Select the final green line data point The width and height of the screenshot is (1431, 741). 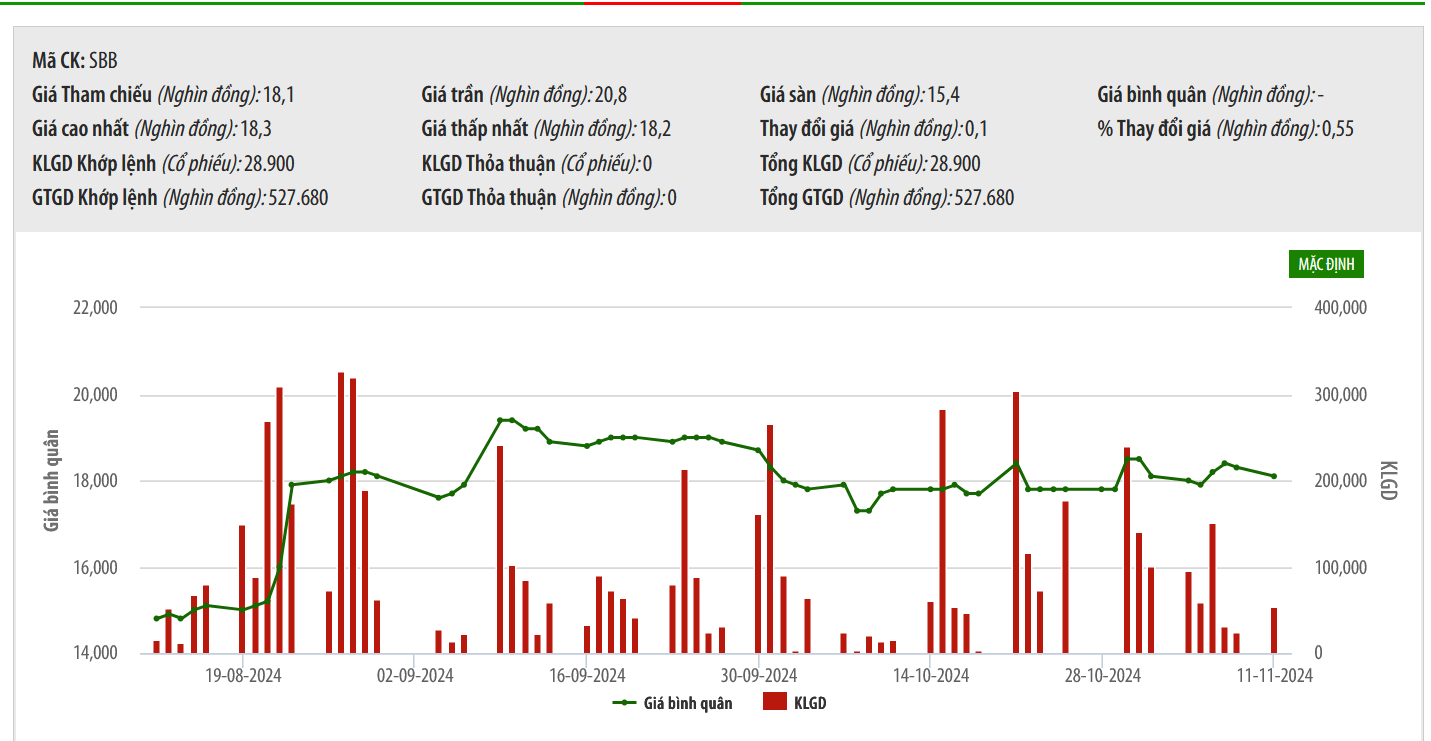pos(1274,476)
